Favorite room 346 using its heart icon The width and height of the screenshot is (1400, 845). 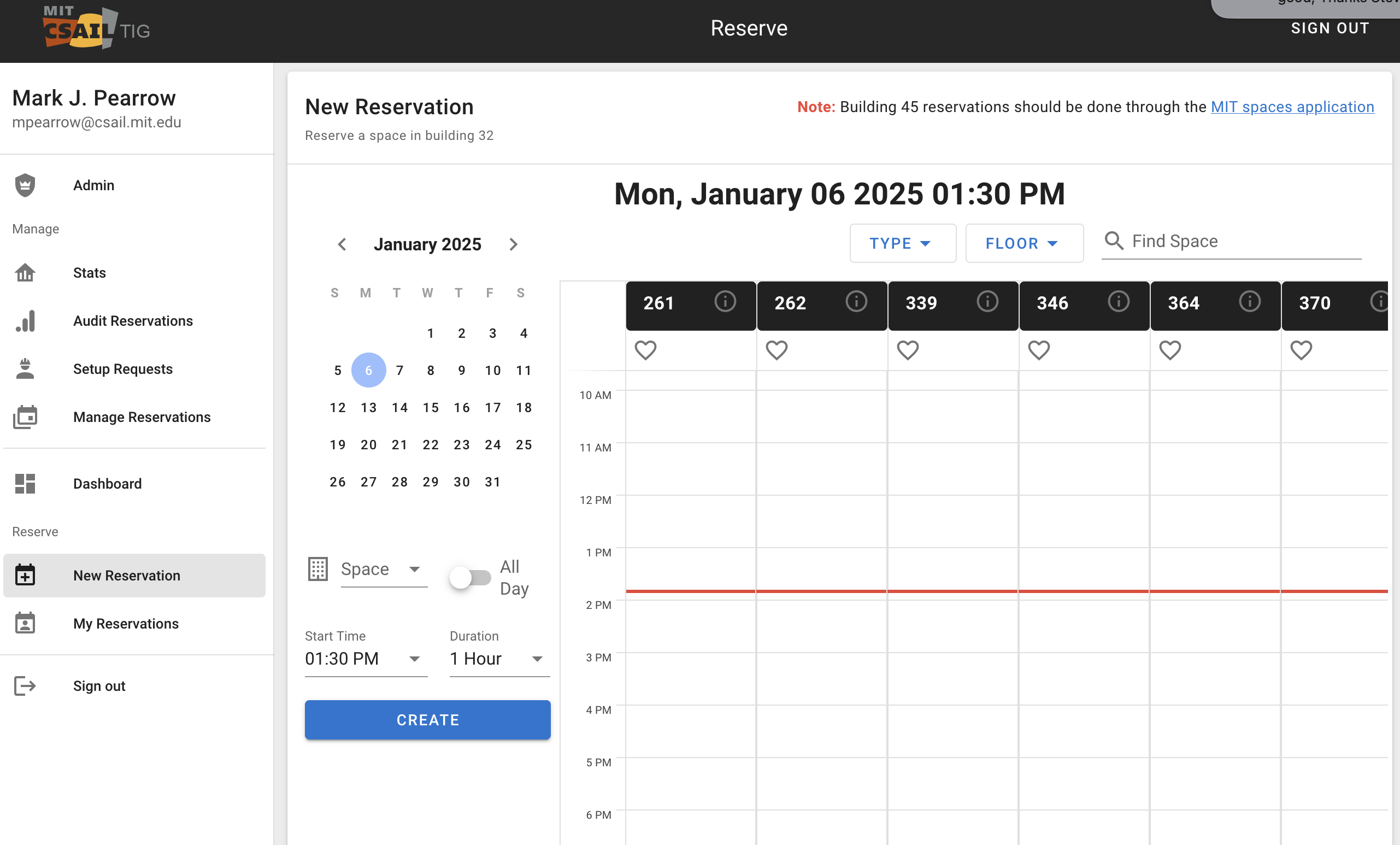1039,350
